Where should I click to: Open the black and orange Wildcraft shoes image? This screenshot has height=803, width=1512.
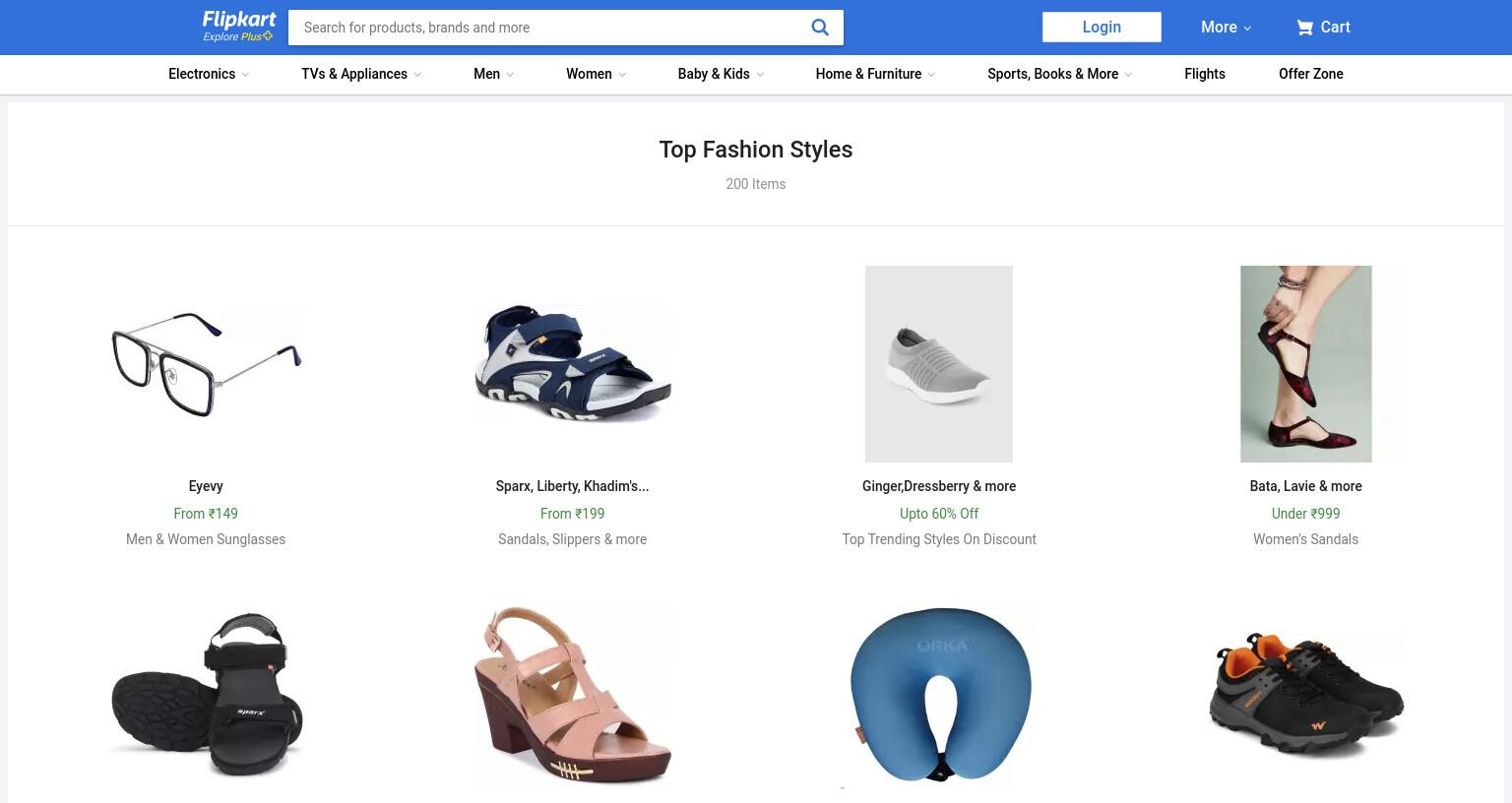tap(1306, 695)
